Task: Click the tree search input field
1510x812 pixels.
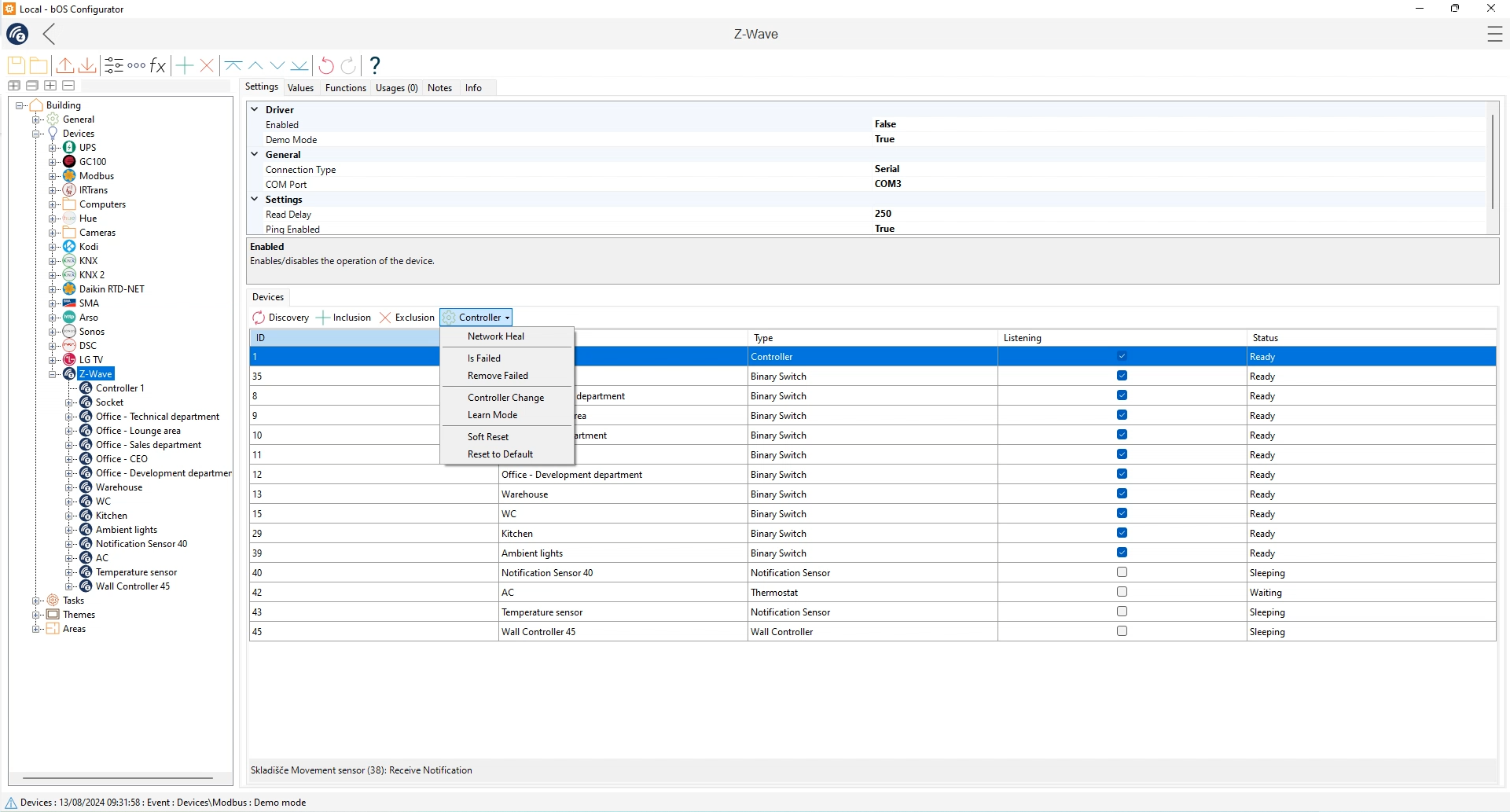Action: point(156,86)
